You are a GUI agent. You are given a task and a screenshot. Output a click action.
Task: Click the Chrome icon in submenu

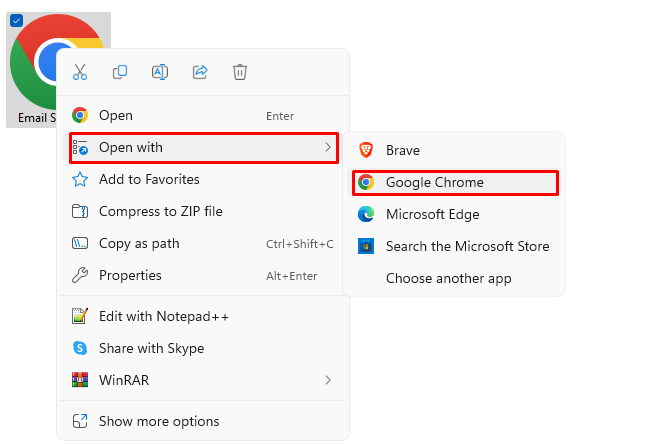[366, 182]
